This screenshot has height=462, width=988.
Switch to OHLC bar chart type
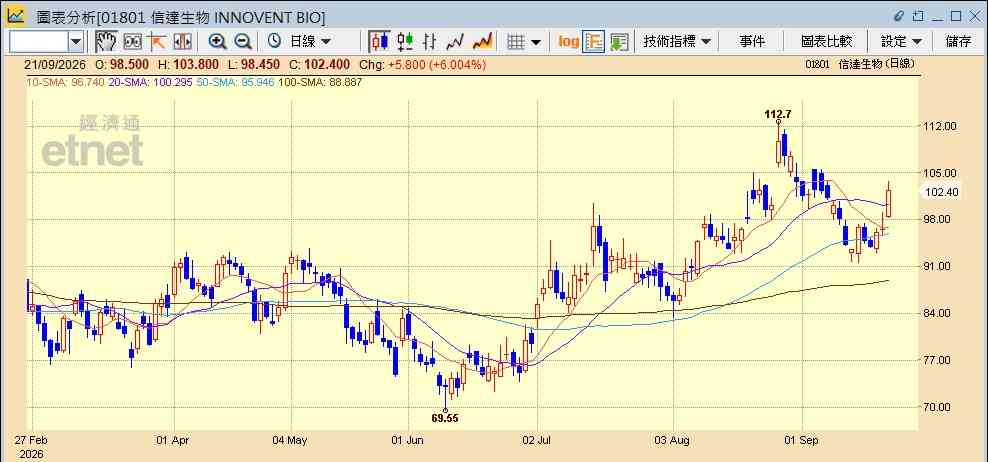(430, 42)
